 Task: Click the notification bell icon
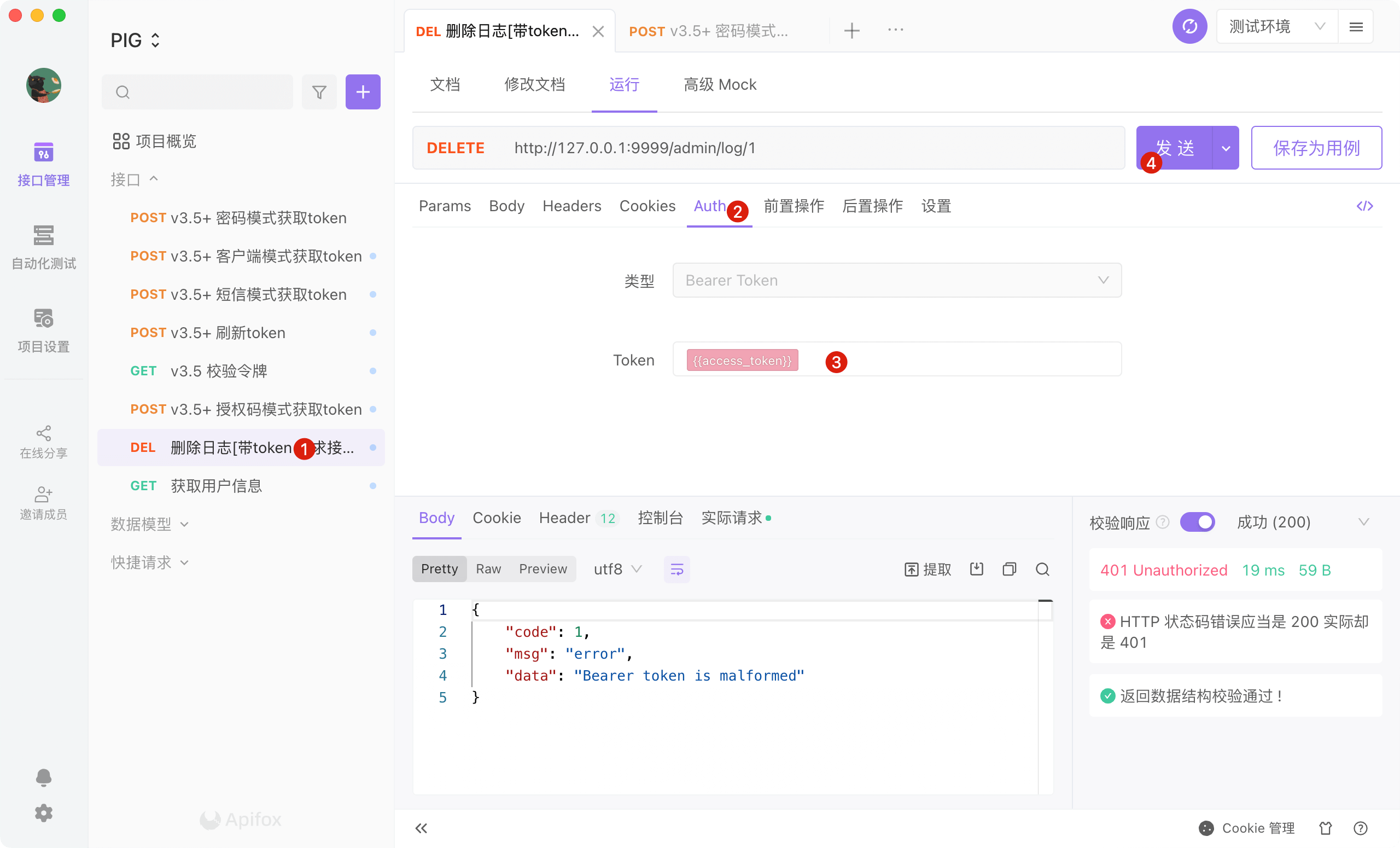[44, 777]
